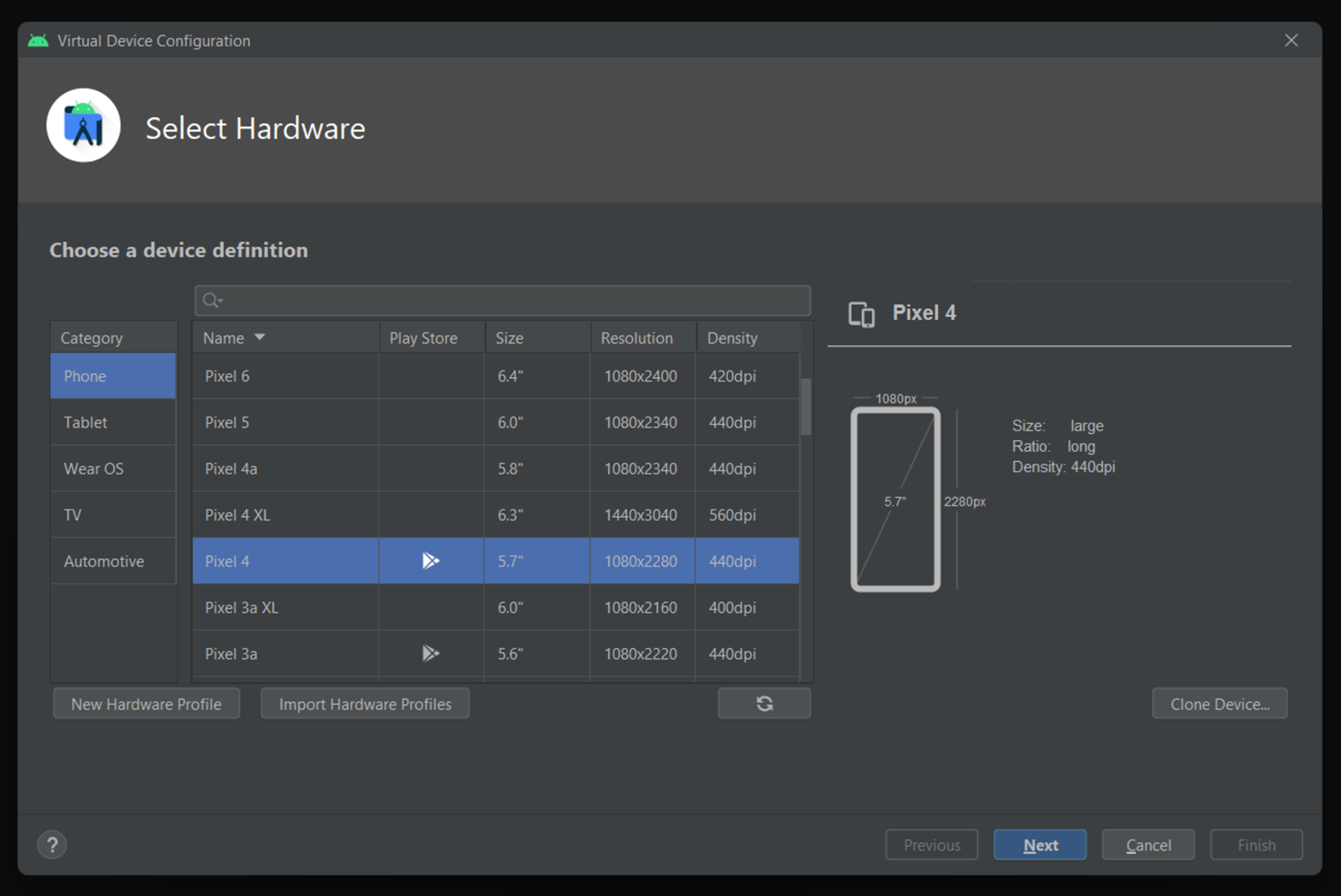Click the Play Store icon in Pixel 3a row

(431, 653)
